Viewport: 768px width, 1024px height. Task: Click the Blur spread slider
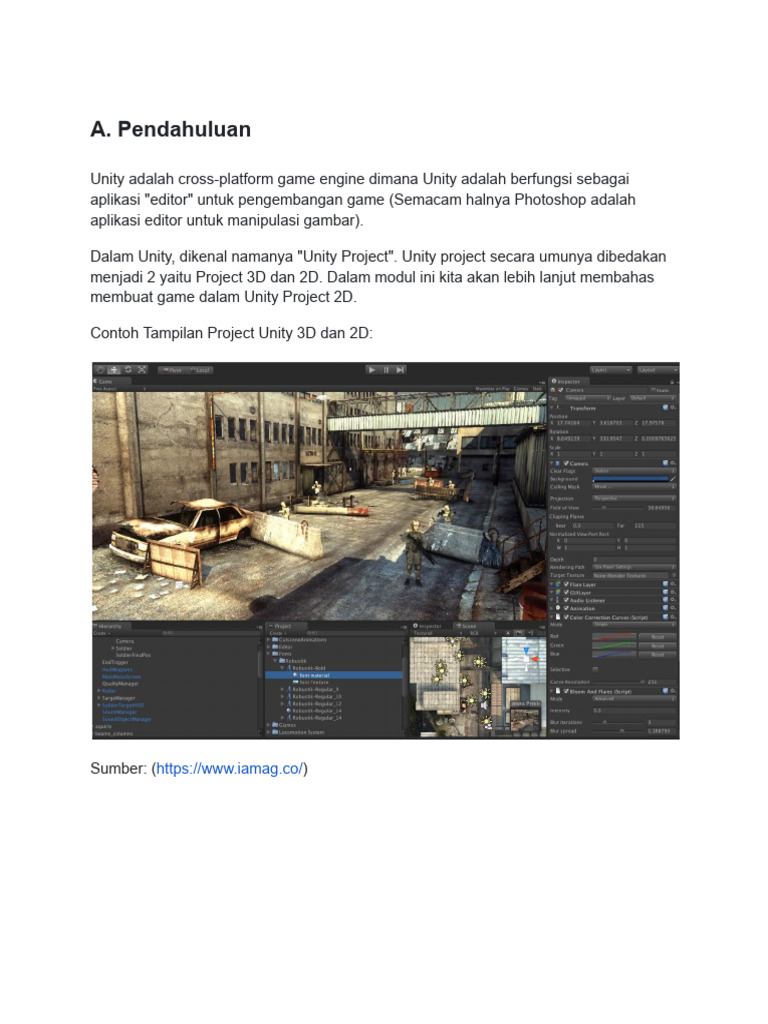[618, 731]
